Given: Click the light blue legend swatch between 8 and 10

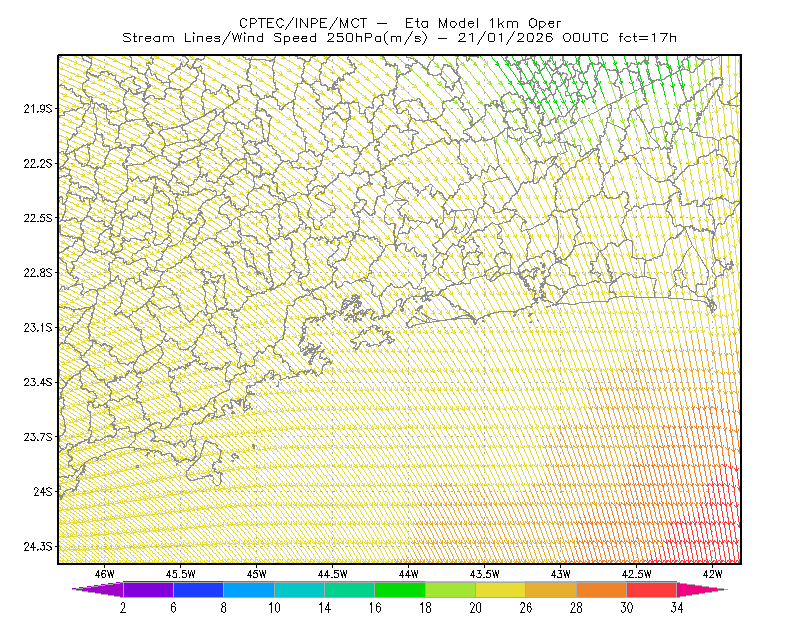Looking at the screenshot, I should (248, 589).
